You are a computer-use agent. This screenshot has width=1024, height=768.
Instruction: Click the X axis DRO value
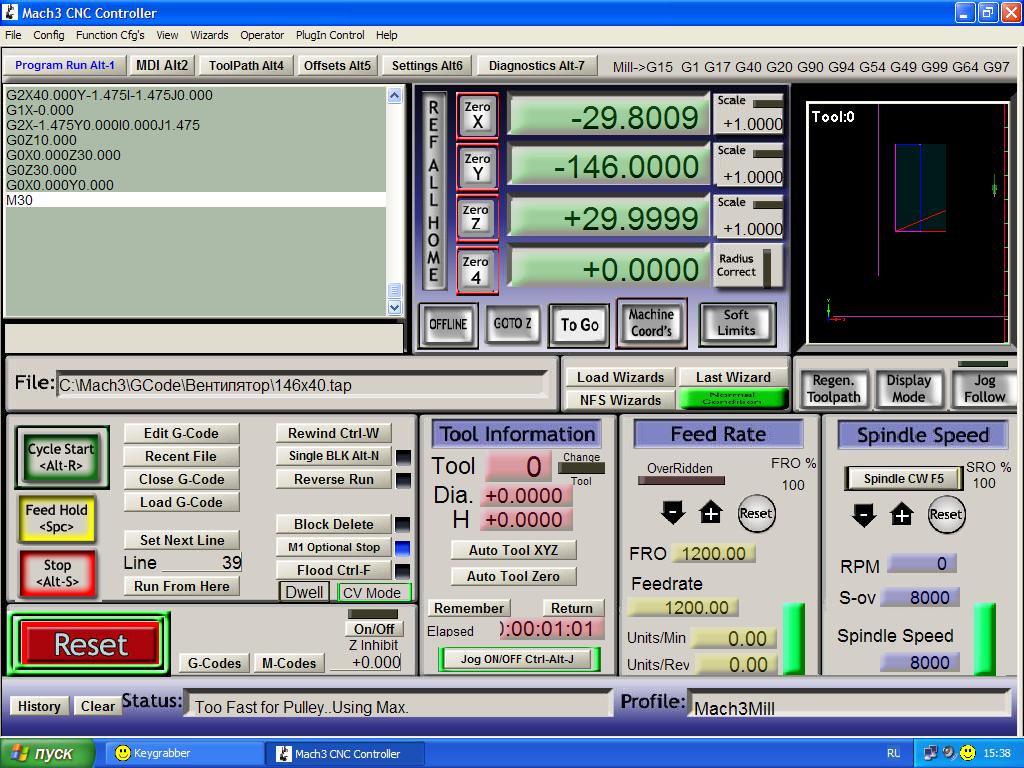tap(609, 118)
